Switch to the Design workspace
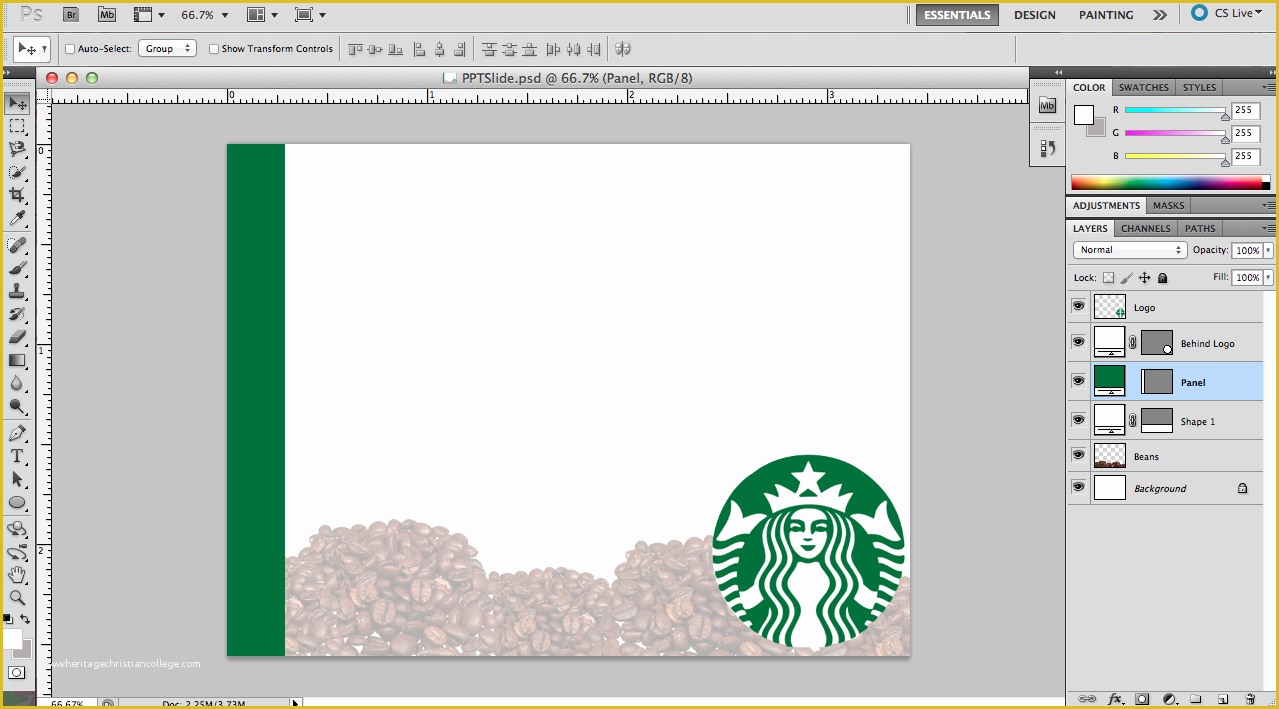Image resolution: width=1279 pixels, height=709 pixels. pyautogui.click(x=1034, y=15)
